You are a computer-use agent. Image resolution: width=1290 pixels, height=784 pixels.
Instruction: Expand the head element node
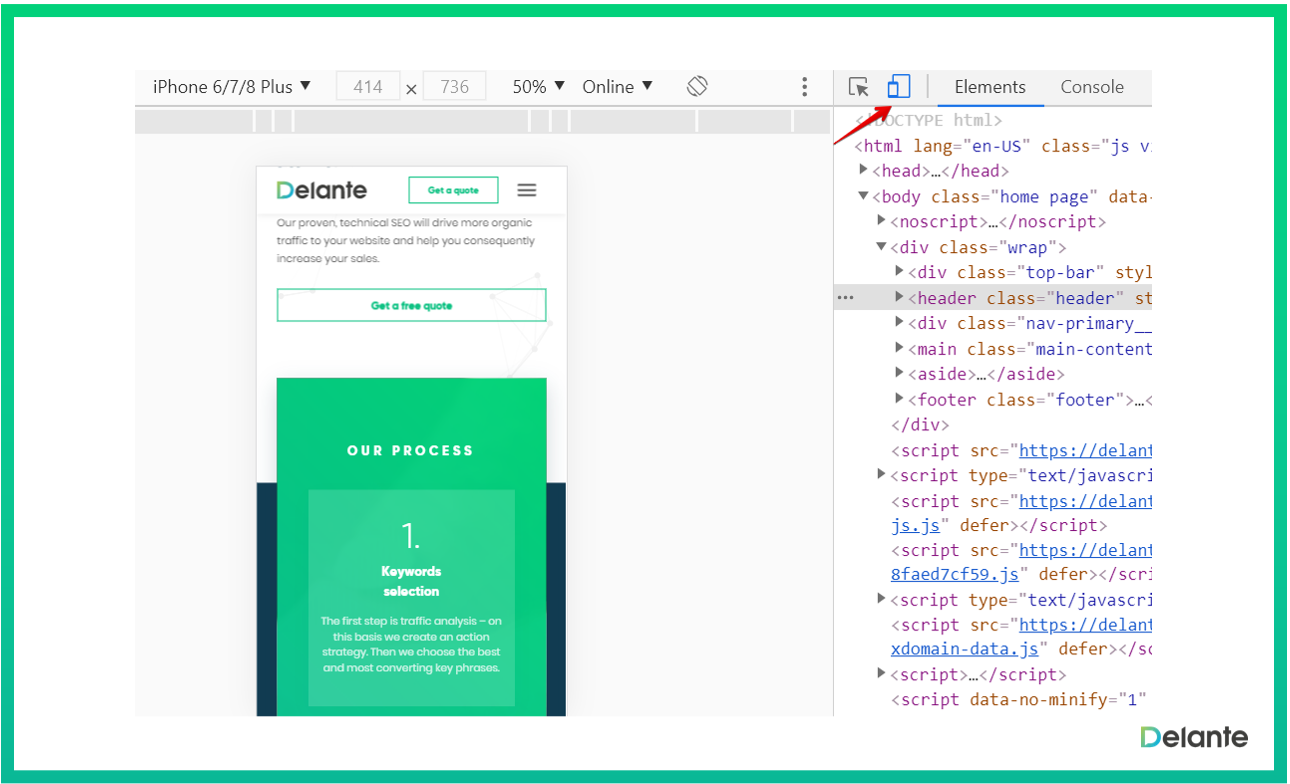click(864, 171)
